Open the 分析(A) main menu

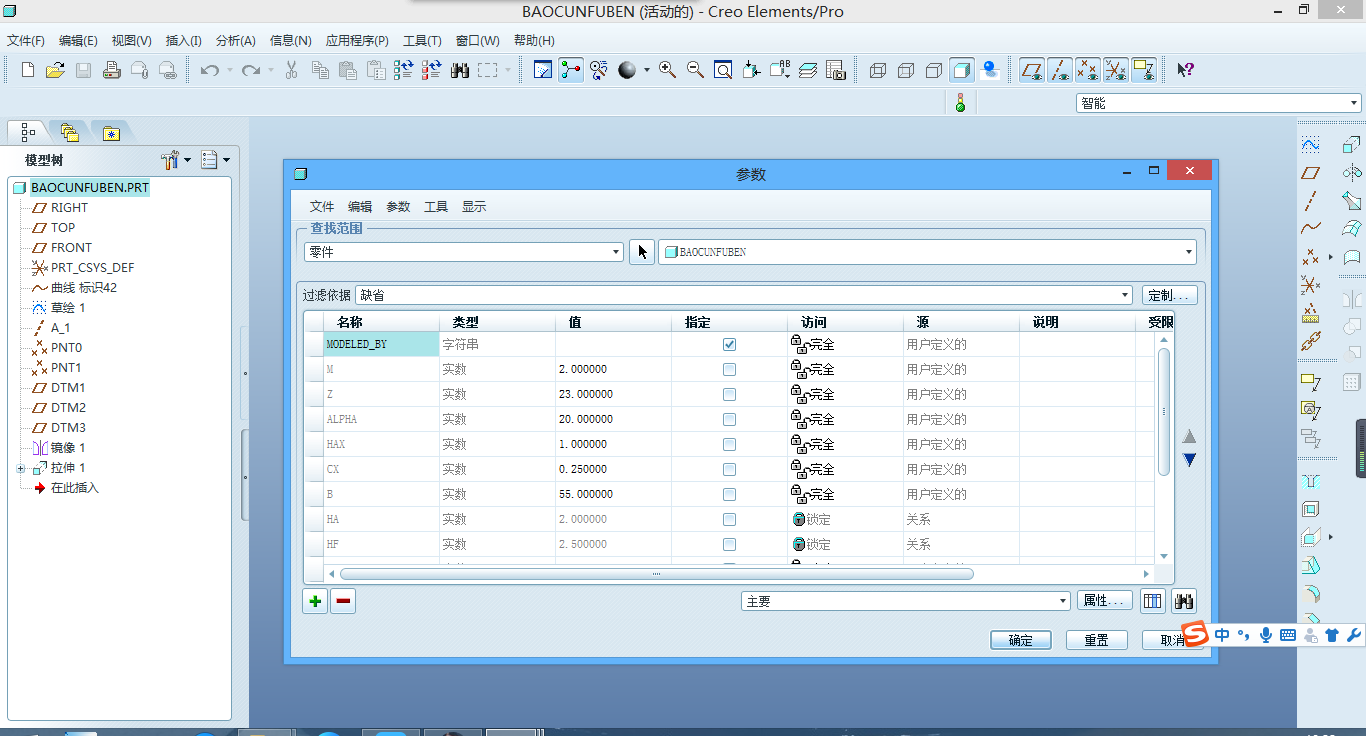pos(235,41)
